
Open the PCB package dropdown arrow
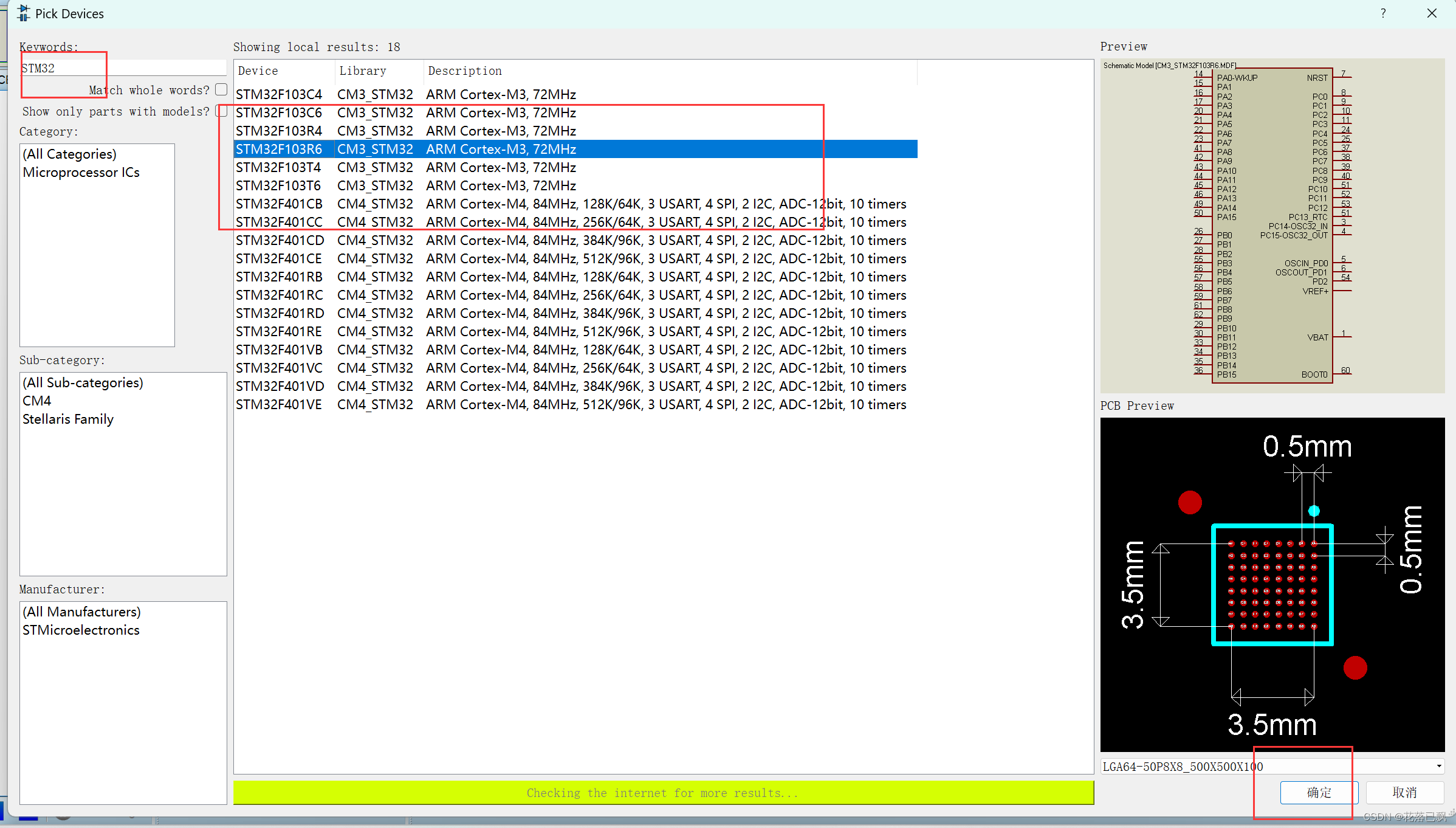click(1438, 766)
